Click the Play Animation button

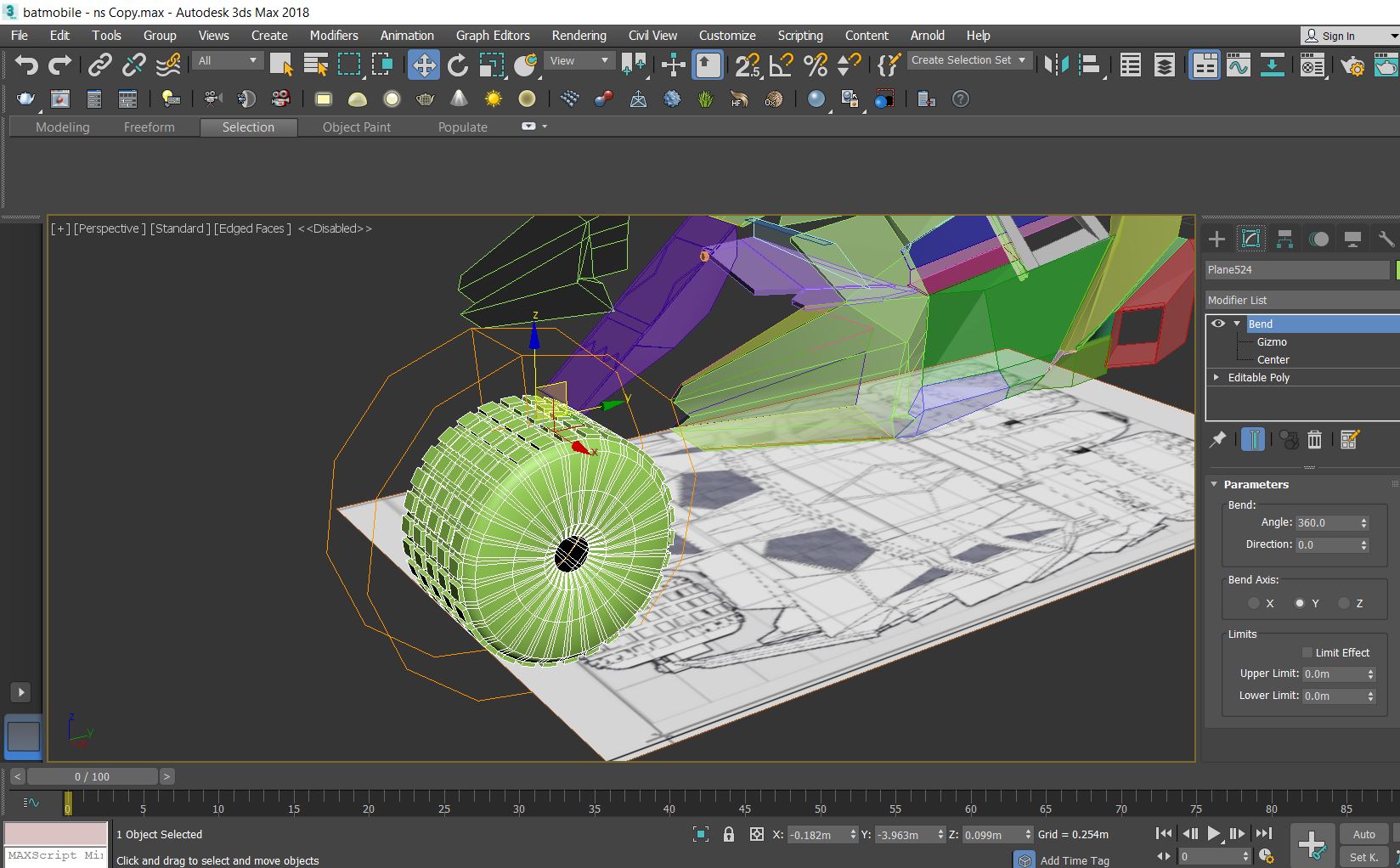pyautogui.click(x=1213, y=834)
